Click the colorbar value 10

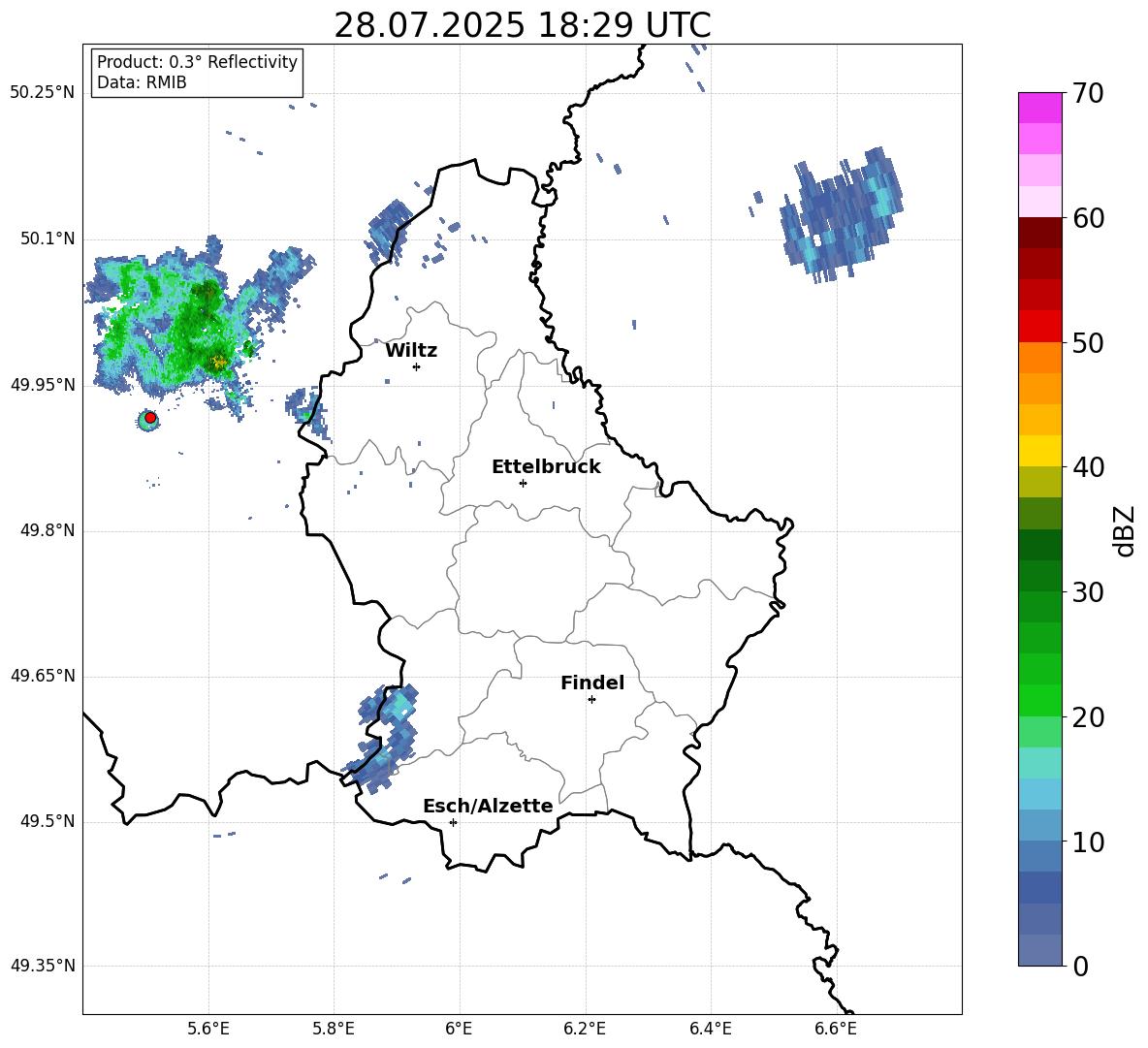click(1088, 842)
